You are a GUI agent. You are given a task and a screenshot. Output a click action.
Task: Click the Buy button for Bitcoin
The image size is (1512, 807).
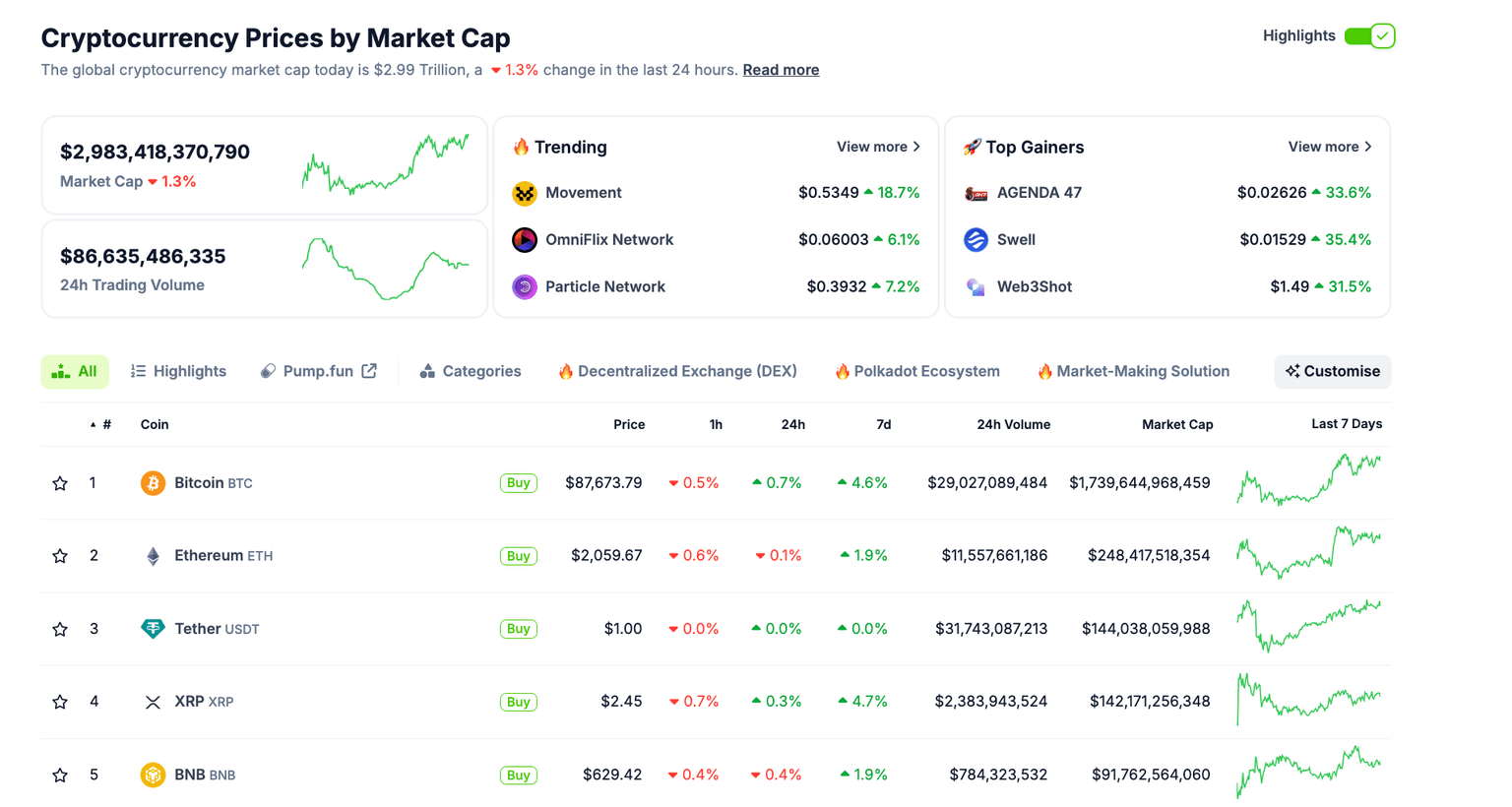point(519,483)
